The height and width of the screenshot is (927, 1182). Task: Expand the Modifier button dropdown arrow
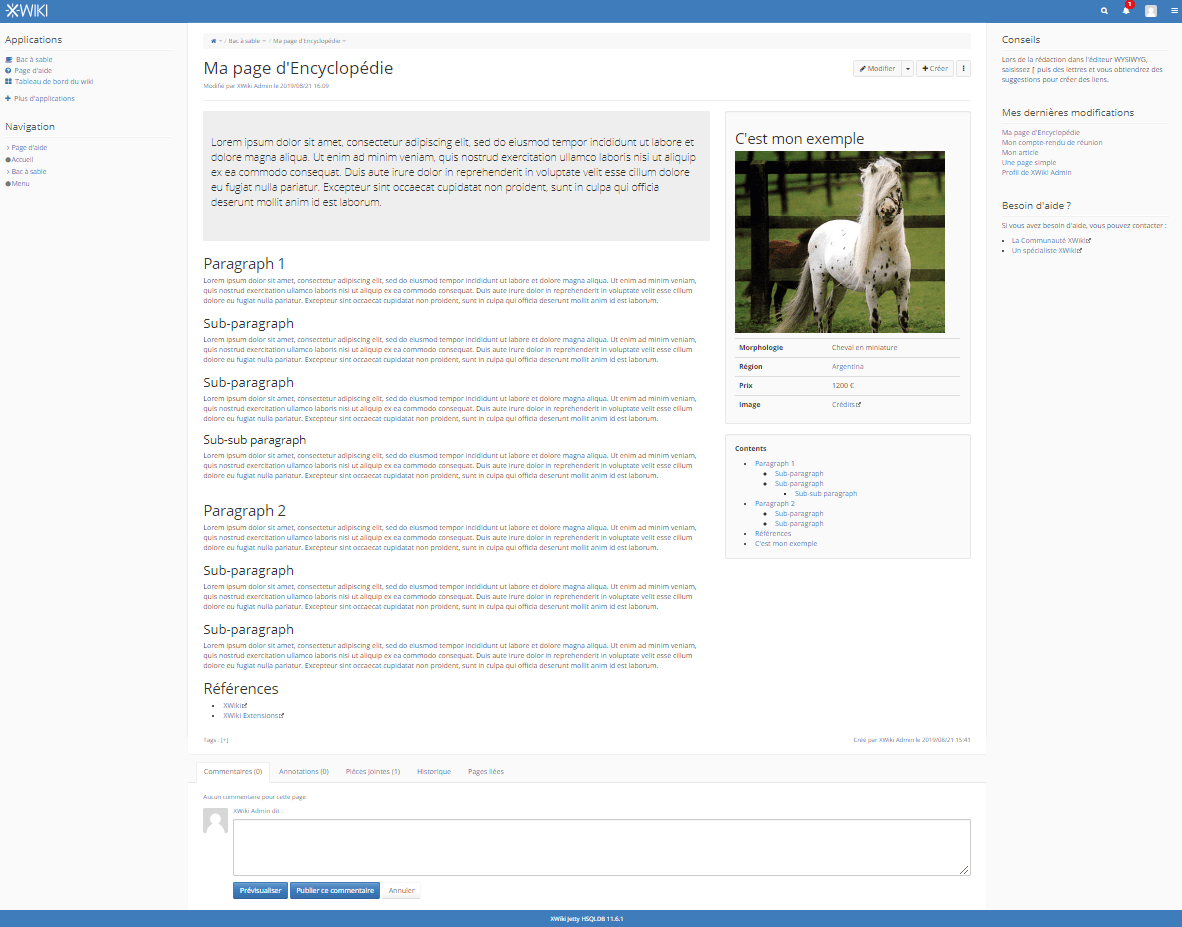click(908, 69)
